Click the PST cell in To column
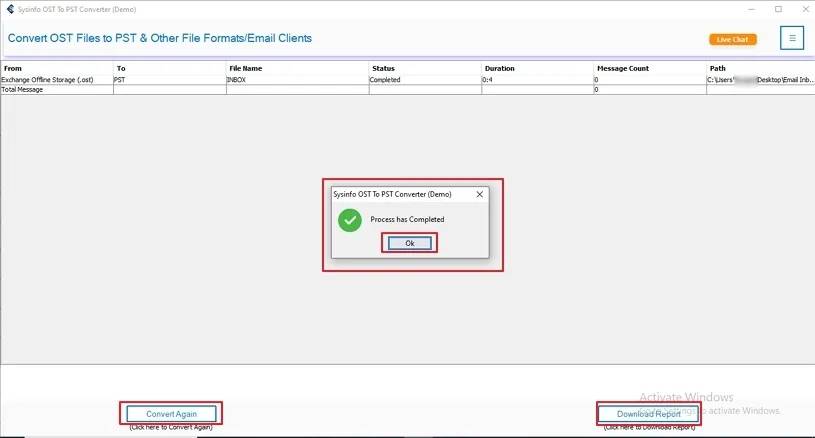Viewport: 815px width, 438px height. point(170,79)
